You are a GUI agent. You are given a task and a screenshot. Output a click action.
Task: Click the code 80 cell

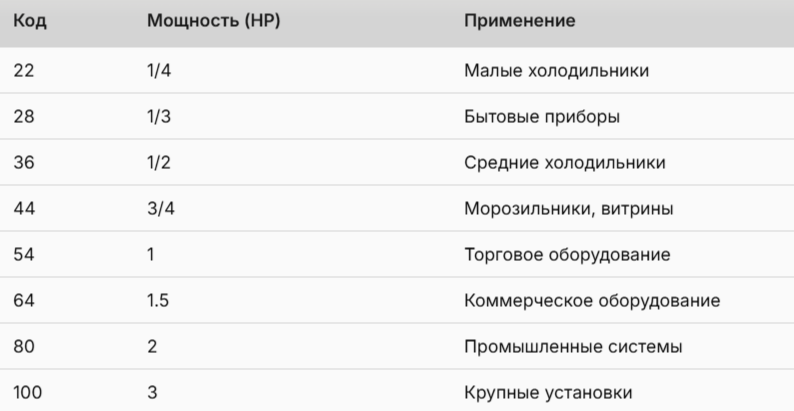coord(26,346)
